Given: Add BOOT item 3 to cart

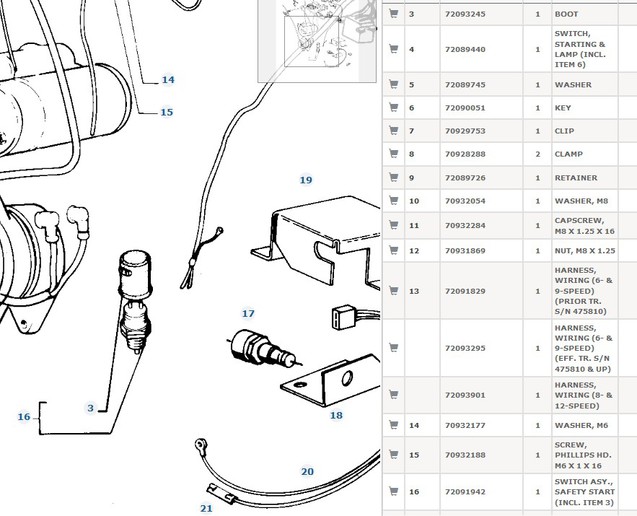Looking at the screenshot, I should pos(393,14).
